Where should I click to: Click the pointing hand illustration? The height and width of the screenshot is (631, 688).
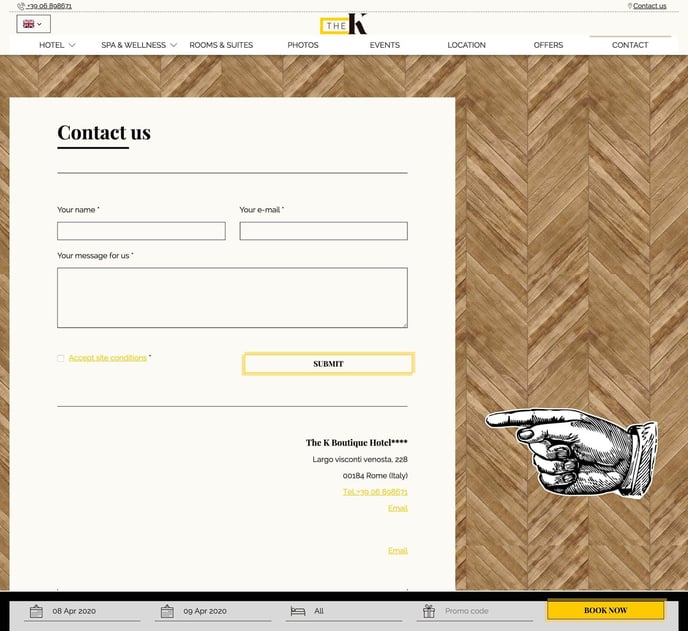[x=572, y=452]
